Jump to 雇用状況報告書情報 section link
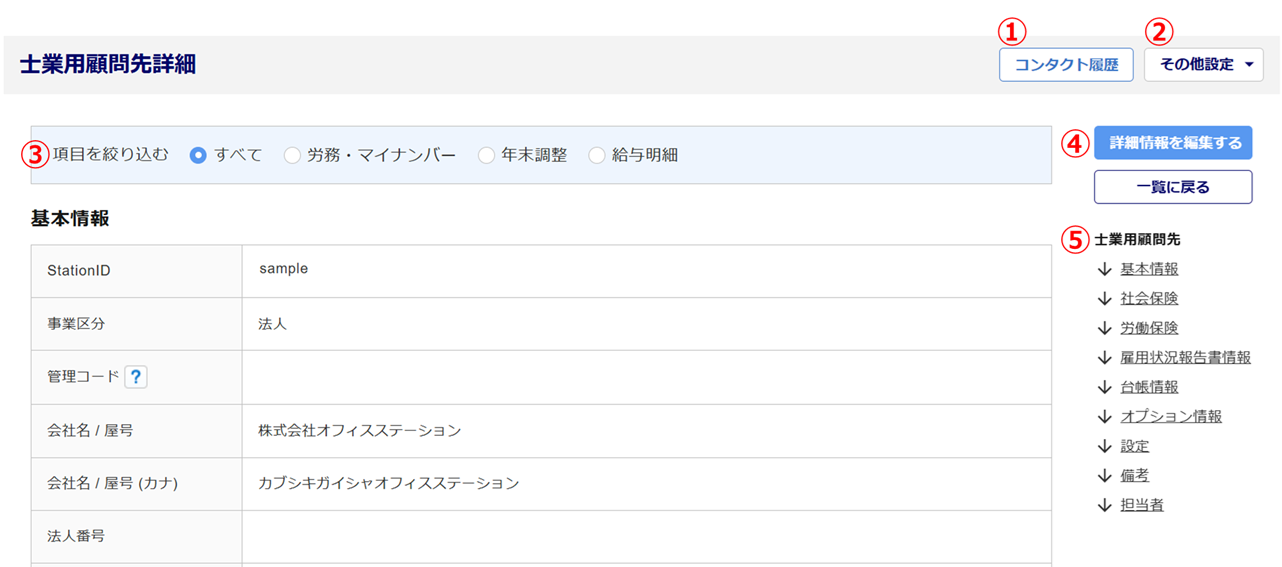The width and height of the screenshot is (1282, 567). click(x=1186, y=357)
